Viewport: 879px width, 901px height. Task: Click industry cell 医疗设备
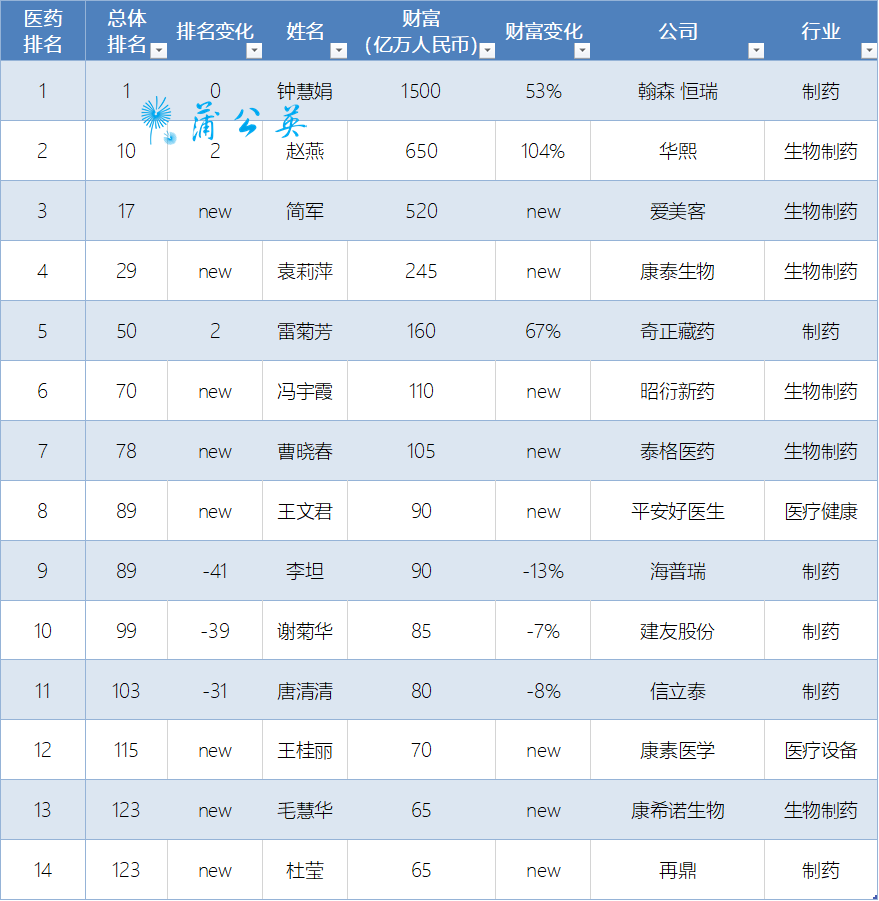point(821,750)
